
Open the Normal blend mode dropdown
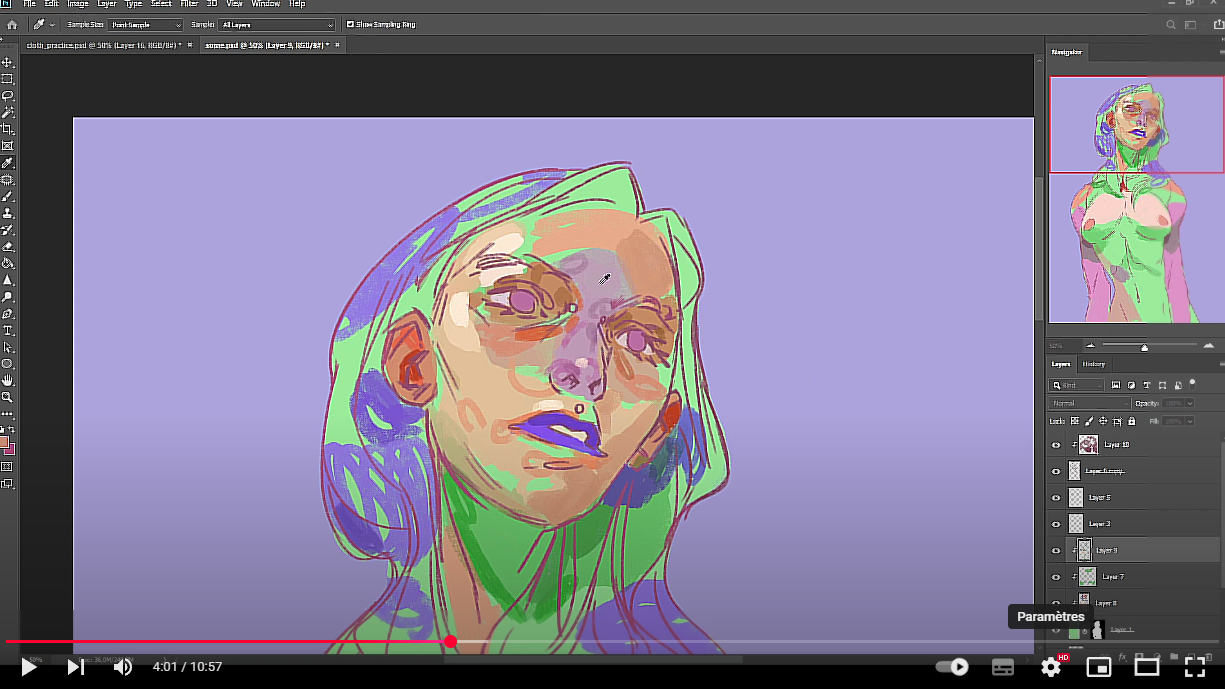(x=1088, y=403)
